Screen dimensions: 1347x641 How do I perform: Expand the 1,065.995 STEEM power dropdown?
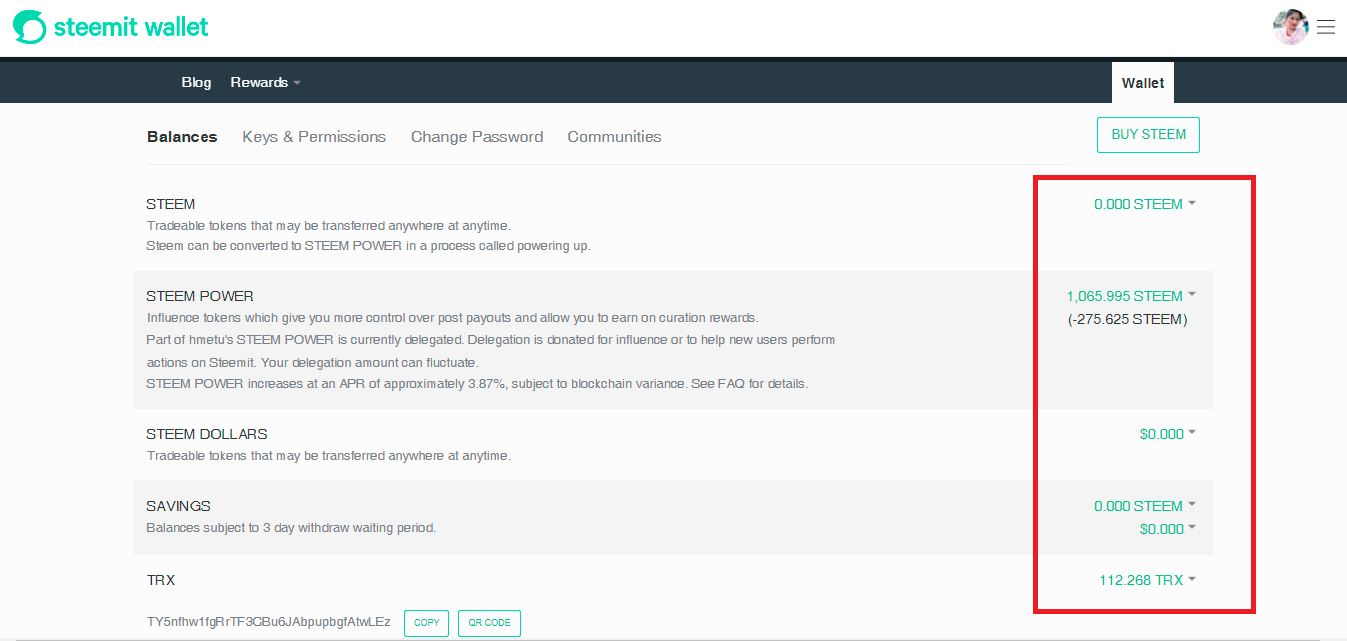pyautogui.click(x=1131, y=296)
